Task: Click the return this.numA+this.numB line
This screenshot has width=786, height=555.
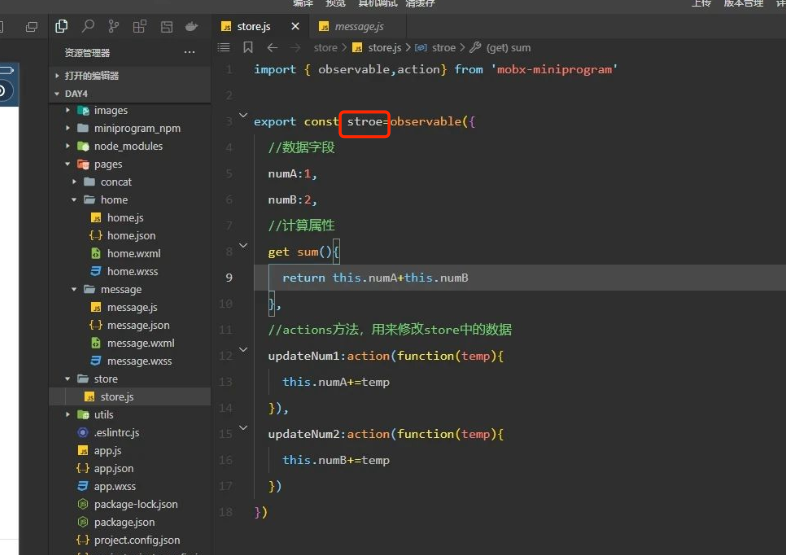Action: pos(375,278)
